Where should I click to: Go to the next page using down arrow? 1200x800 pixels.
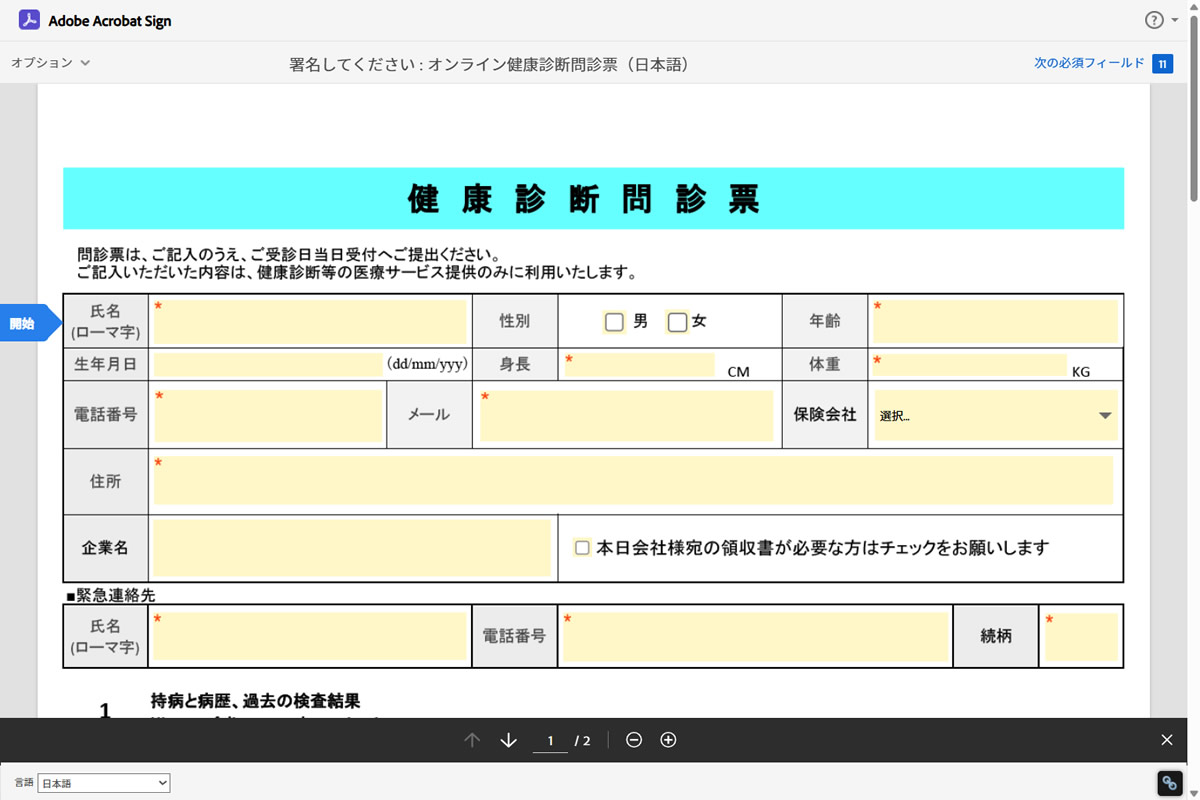(508, 740)
